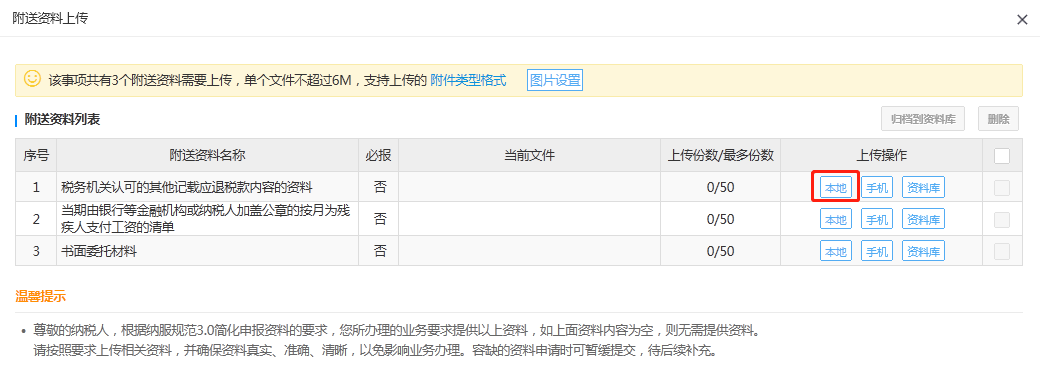The width and height of the screenshot is (1040, 370).
Task: Click the 否 value in row 2
Action: tap(379, 219)
